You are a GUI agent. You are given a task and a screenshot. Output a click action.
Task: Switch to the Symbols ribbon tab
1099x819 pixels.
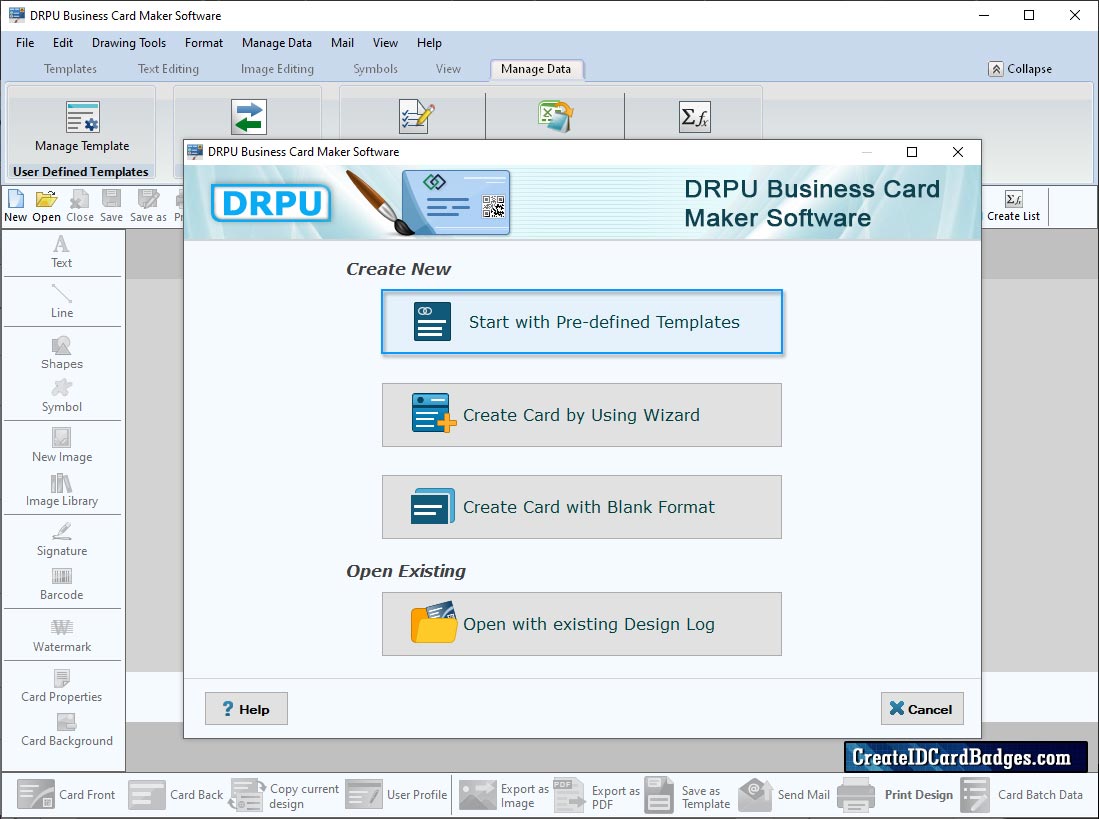pos(376,69)
